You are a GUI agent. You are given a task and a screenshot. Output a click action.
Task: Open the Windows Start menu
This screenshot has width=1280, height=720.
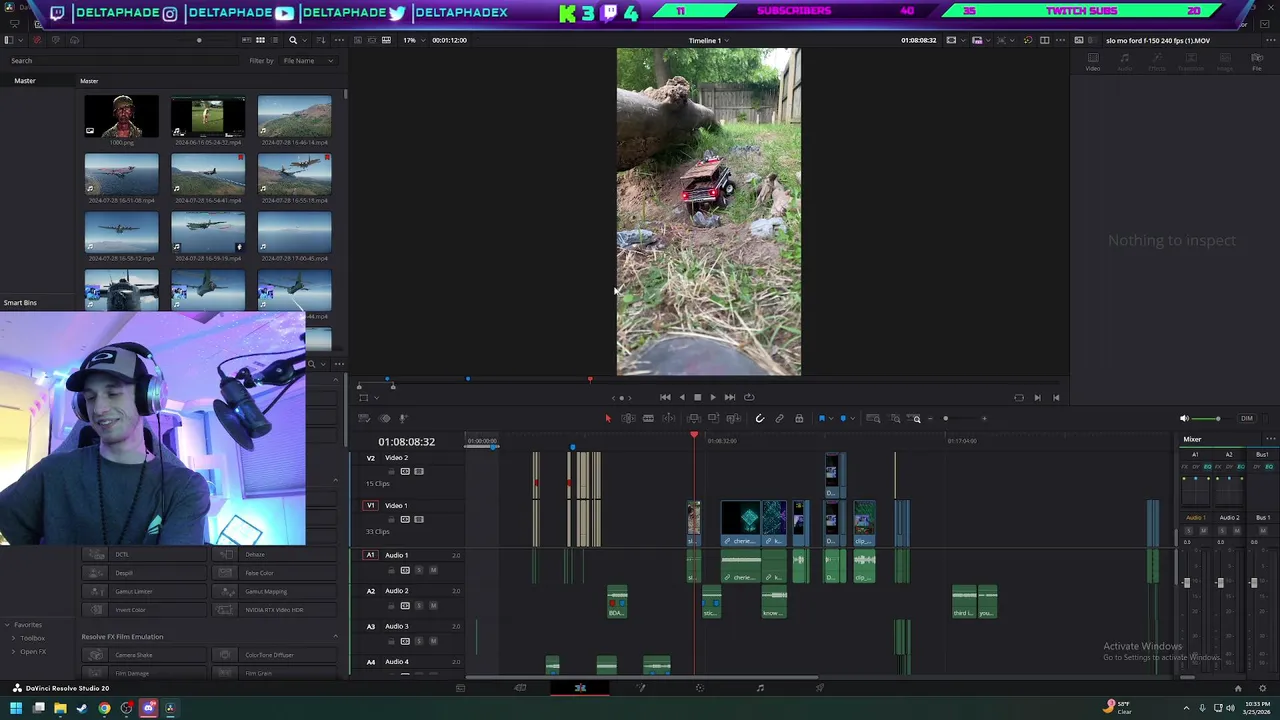tap(16, 709)
